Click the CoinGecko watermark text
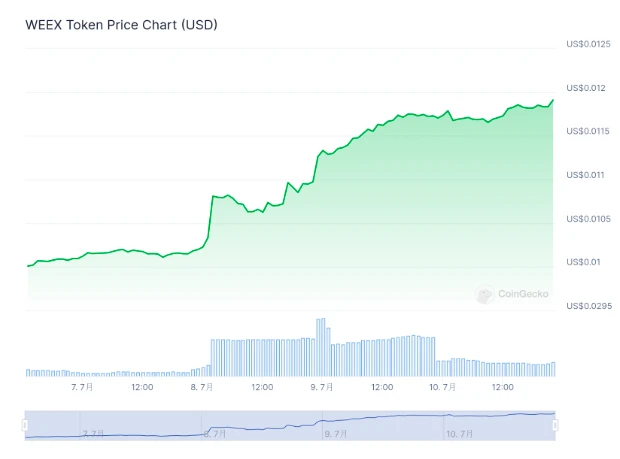This screenshot has height=459, width=620. pos(524,295)
